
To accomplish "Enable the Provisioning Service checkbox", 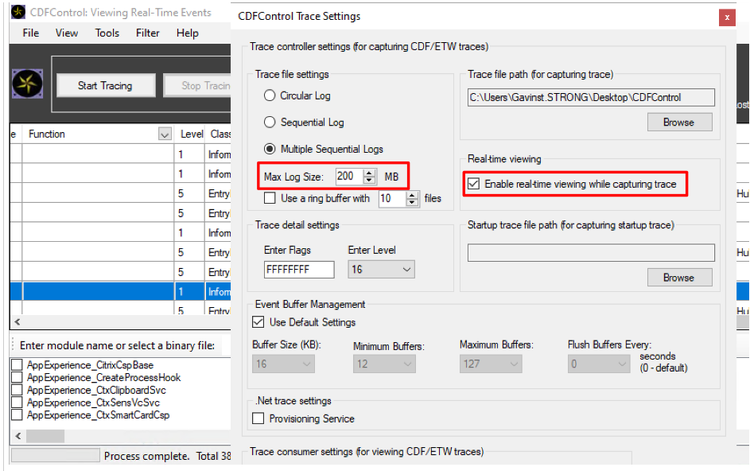I will [x=258, y=418].
